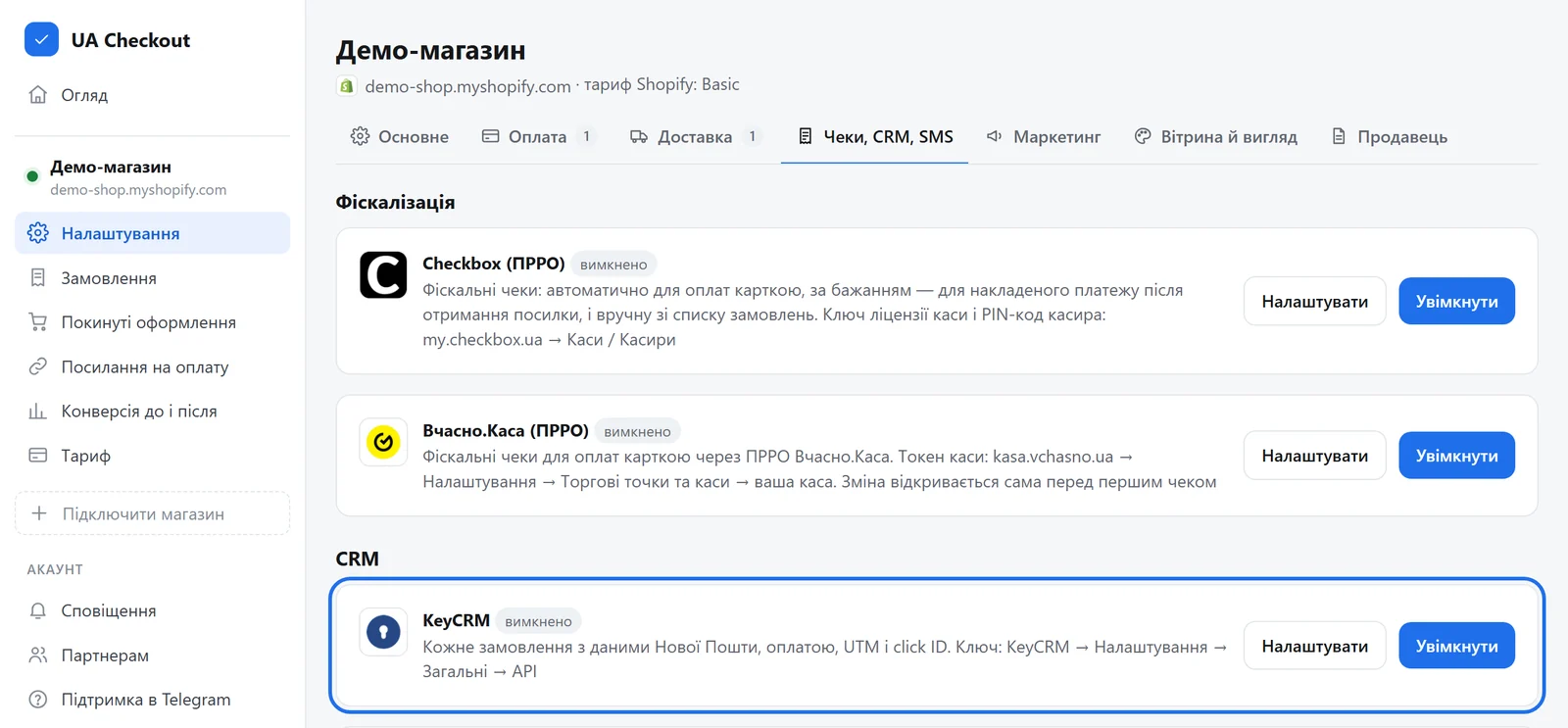The height and width of the screenshot is (728, 1568).
Task: Configure KeyCRM via Налаштувати
Action: [1315, 646]
